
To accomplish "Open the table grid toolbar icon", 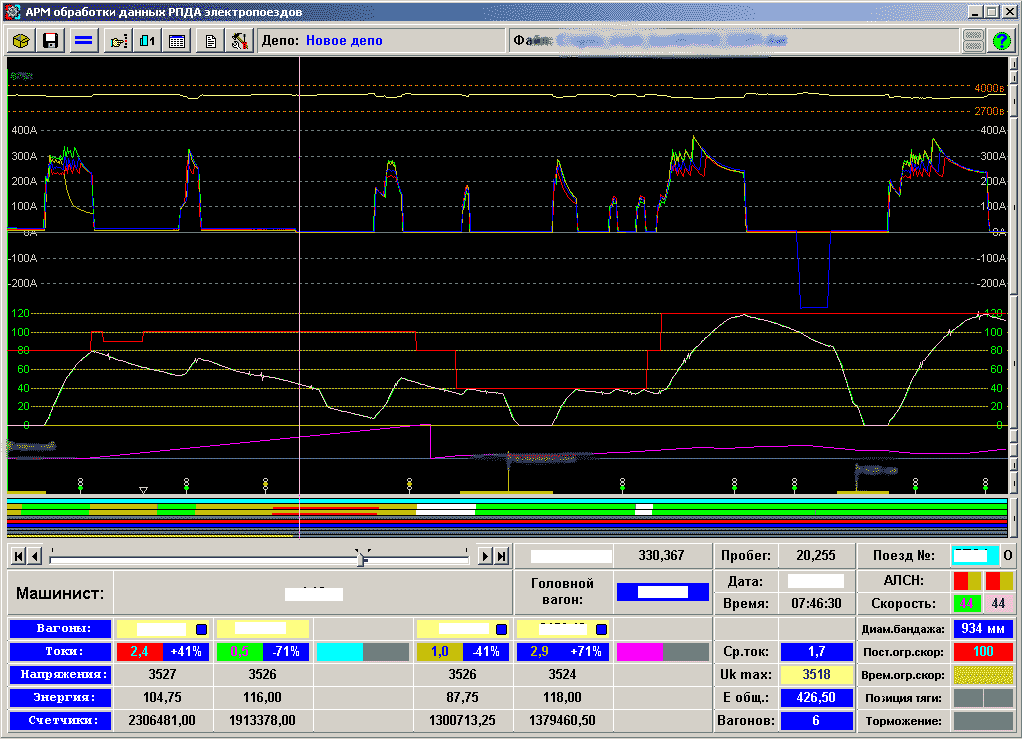I will pos(177,41).
